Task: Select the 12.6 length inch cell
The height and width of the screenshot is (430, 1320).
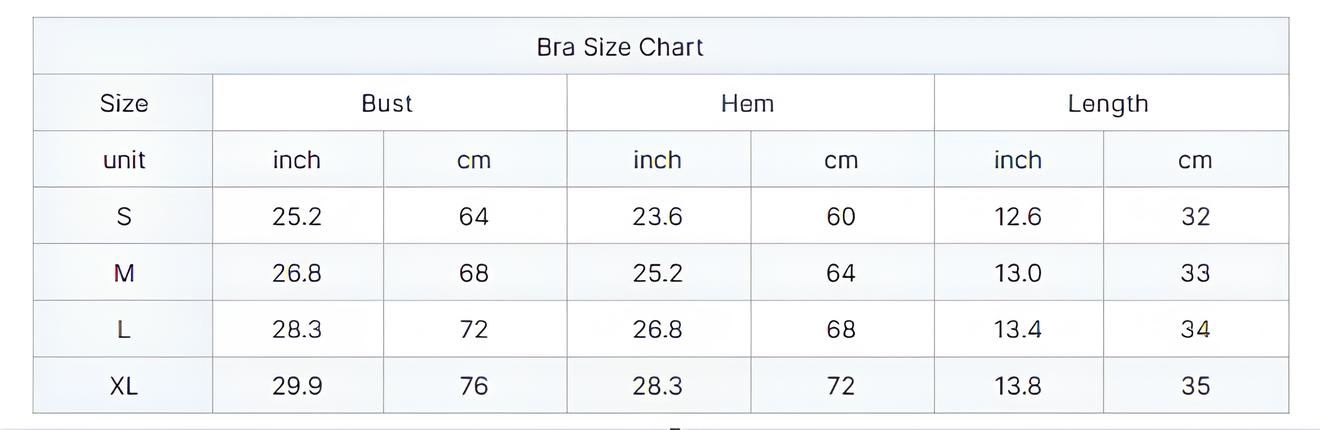Action: [x=1019, y=216]
